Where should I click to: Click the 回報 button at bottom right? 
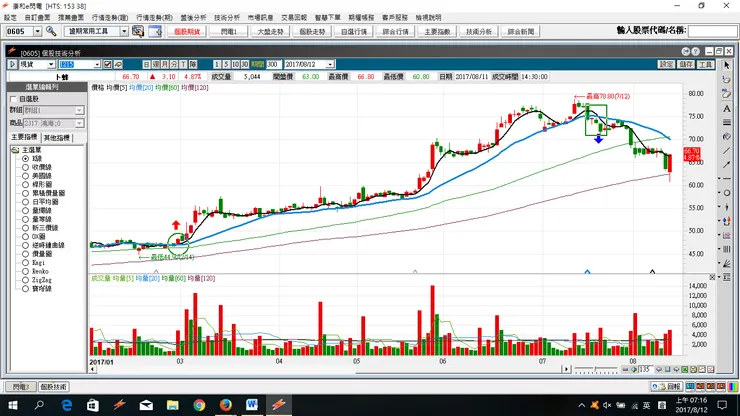pyautogui.click(x=666, y=387)
